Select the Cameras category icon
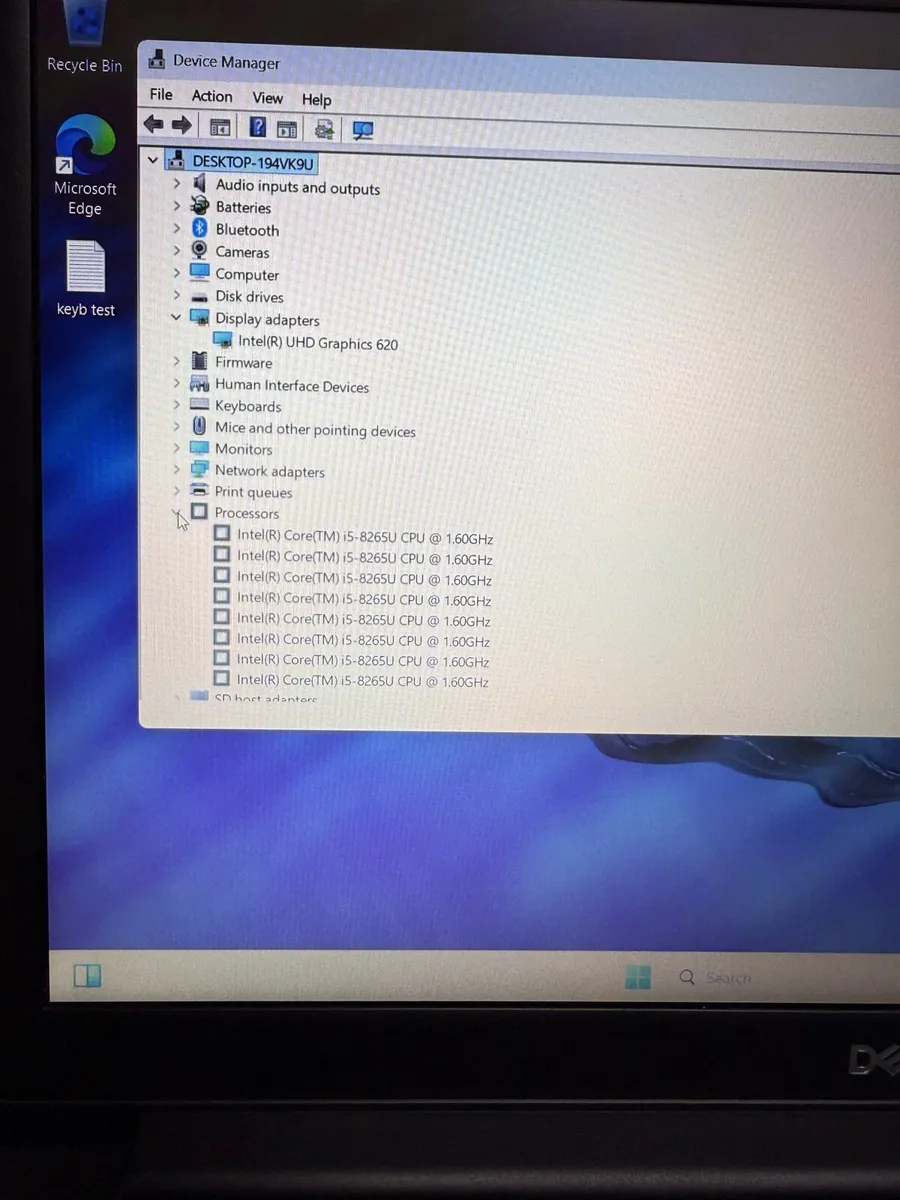 (199, 251)
